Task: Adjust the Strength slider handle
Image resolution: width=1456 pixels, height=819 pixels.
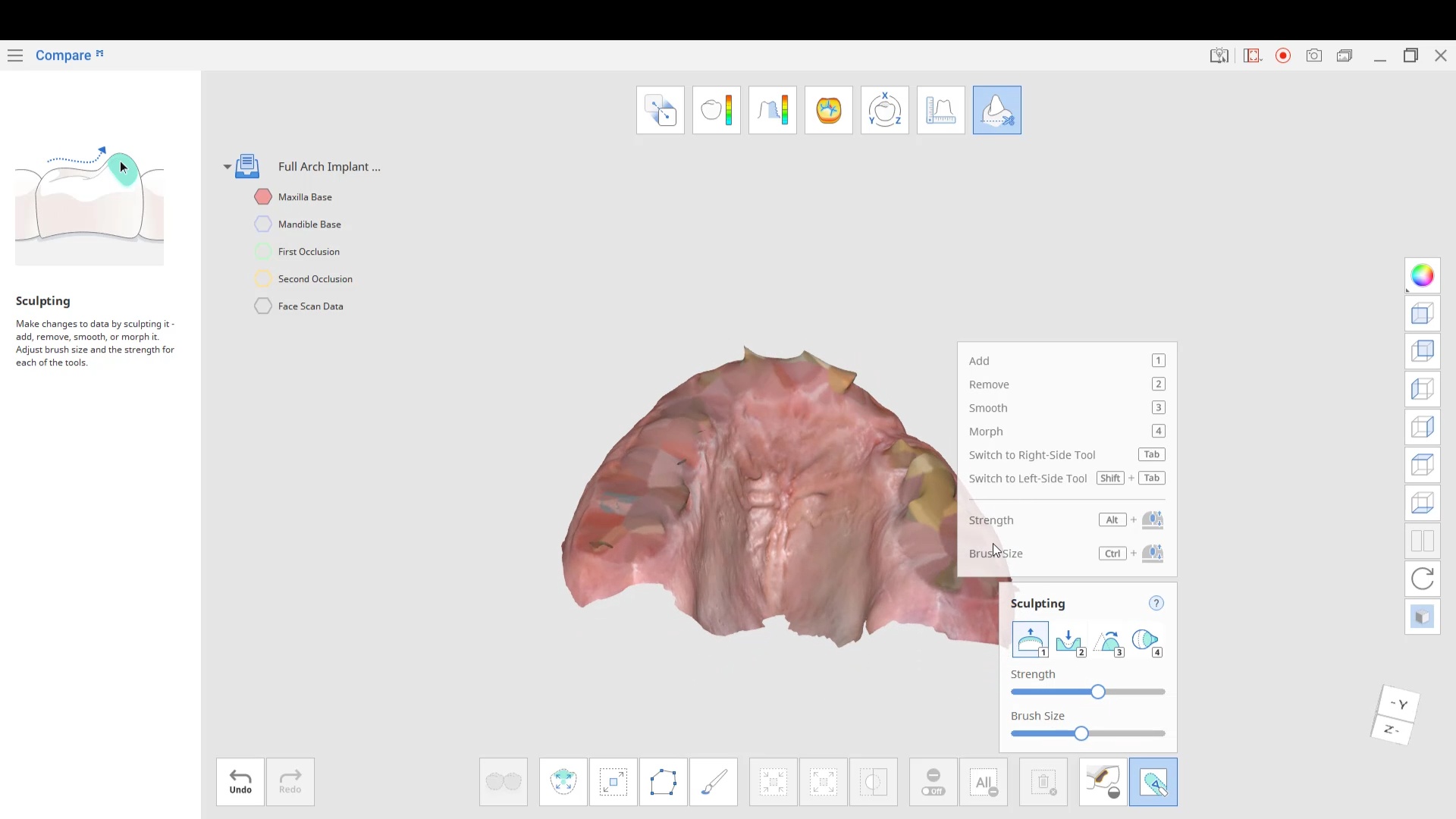Action: tap(1097, 692)
